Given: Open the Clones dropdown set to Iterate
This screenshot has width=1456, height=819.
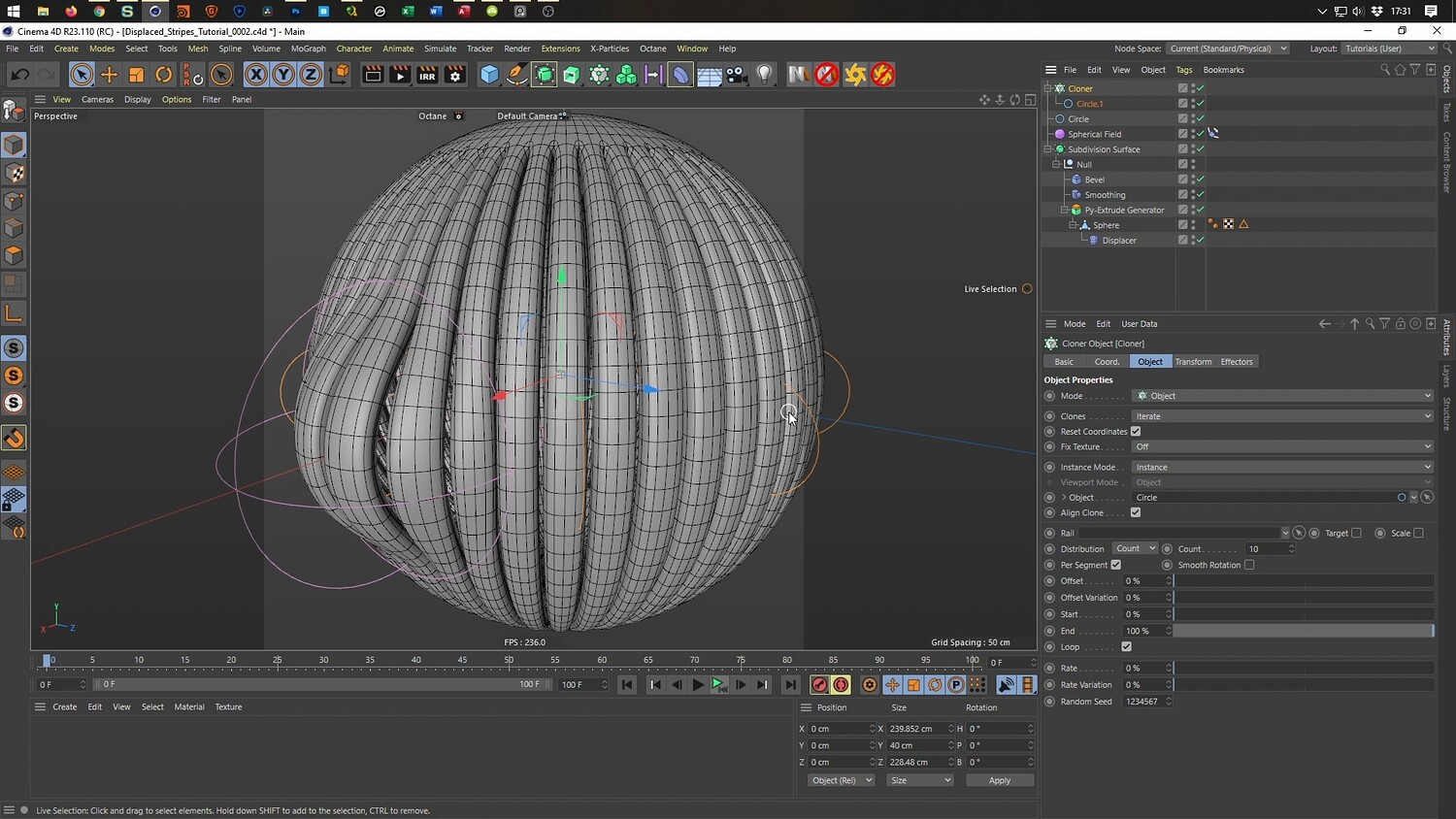Looking at the screenshot, I should coord(1282,416).
